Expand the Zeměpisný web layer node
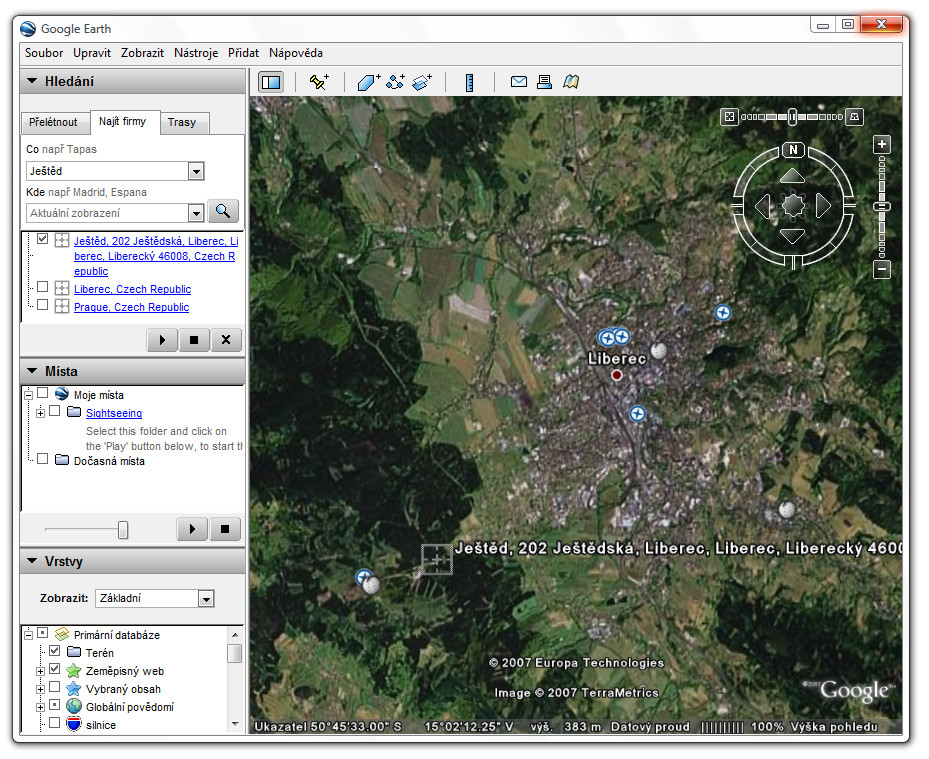The width and height of the screenshot is (929, 759). click(40, 671)
